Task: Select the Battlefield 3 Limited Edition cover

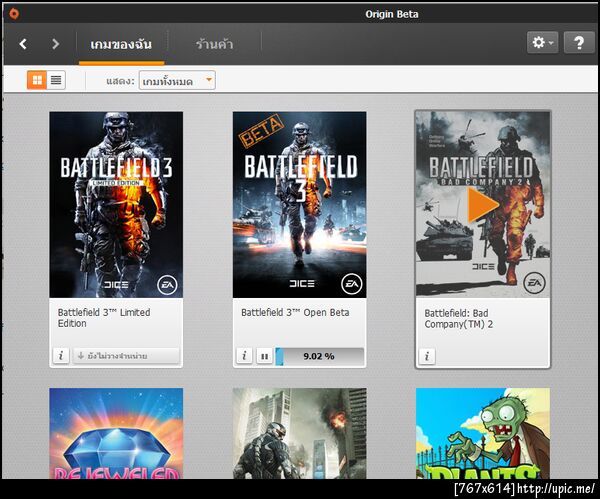Action: click(116, 205)
